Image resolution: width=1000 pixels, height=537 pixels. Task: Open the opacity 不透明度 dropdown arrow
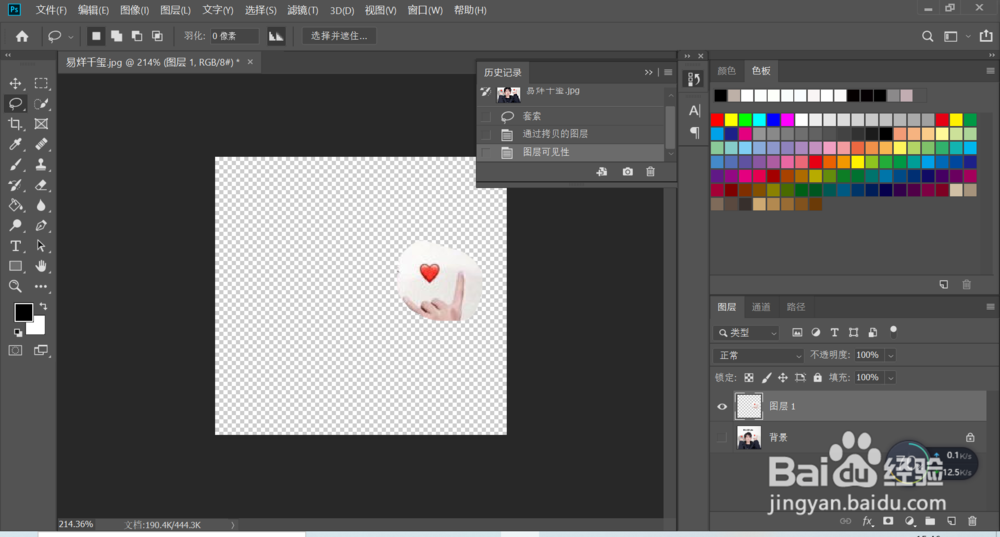890,355
